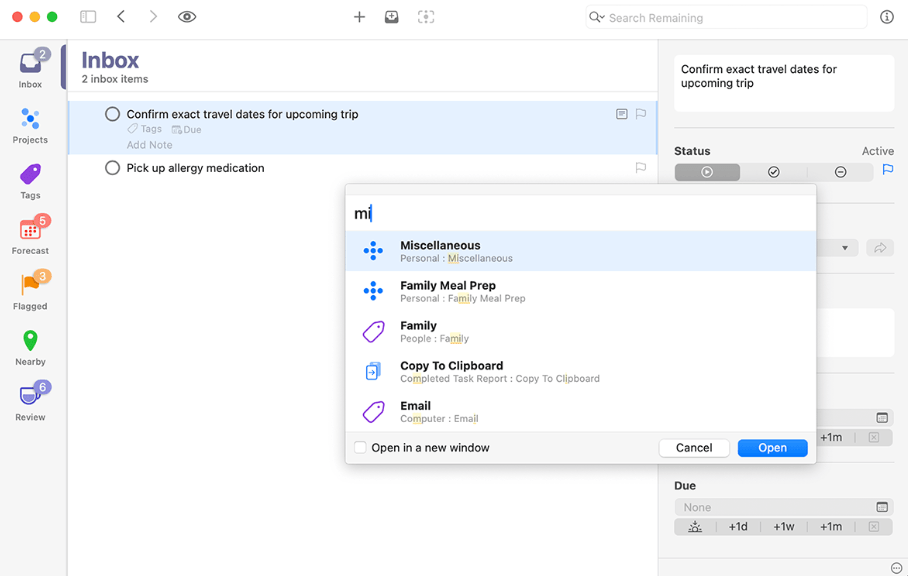The height and width of the screenshot is (576, 908).
Task: Click the add new item plus button
Action: point(359,17)
